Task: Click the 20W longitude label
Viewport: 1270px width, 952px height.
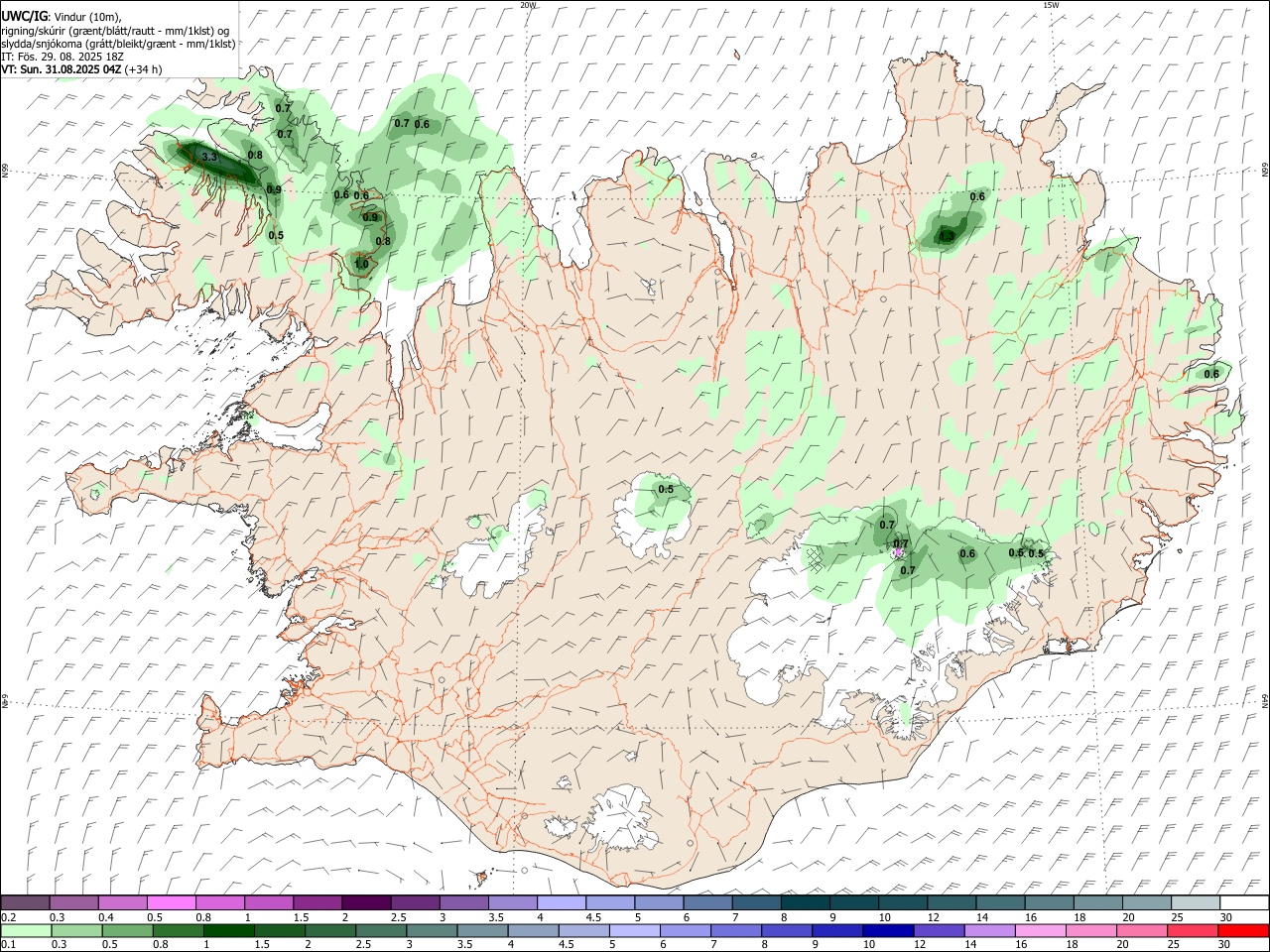Action: 528,5
